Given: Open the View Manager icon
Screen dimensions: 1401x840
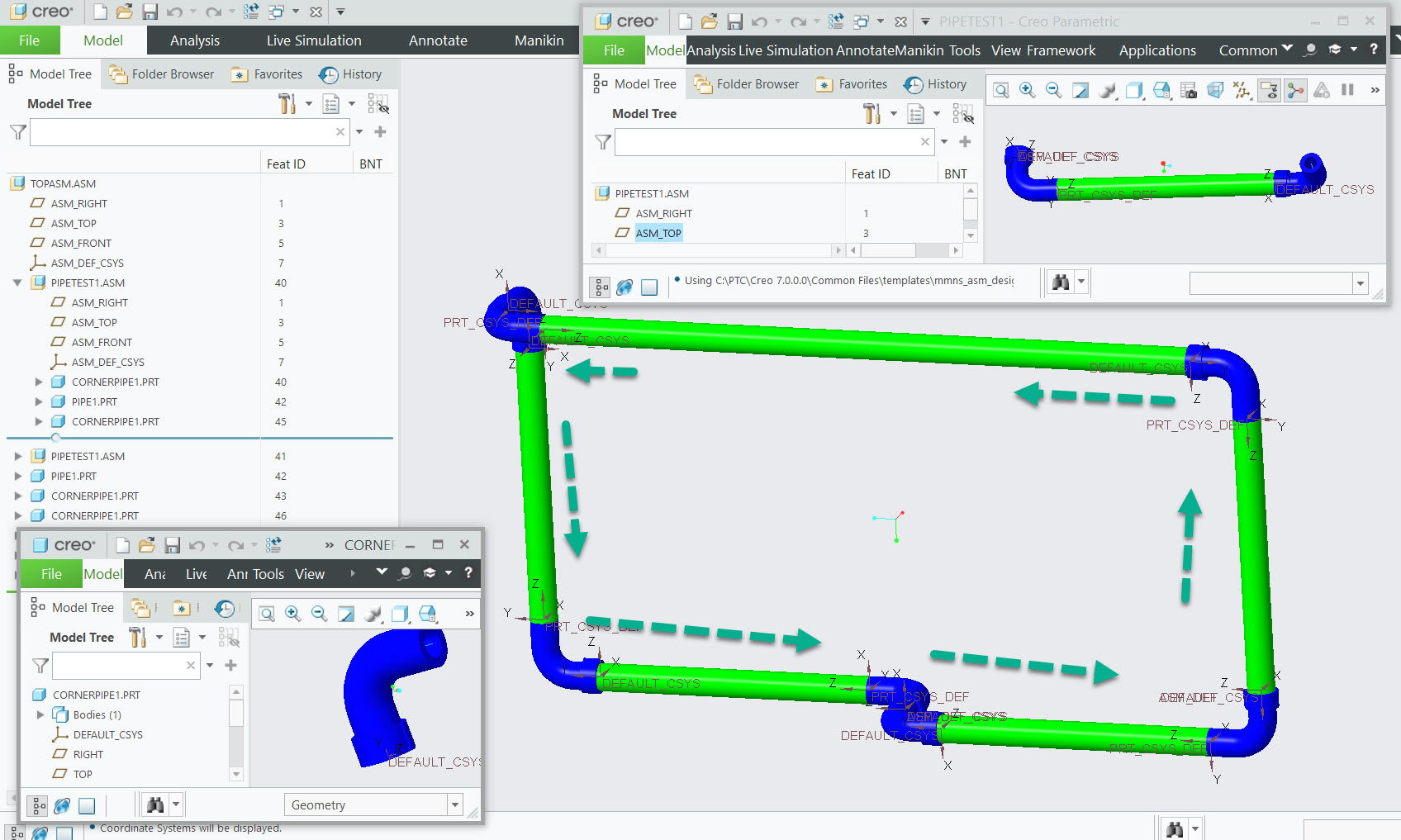Looking at the screenshot, I should [1189, 90].
